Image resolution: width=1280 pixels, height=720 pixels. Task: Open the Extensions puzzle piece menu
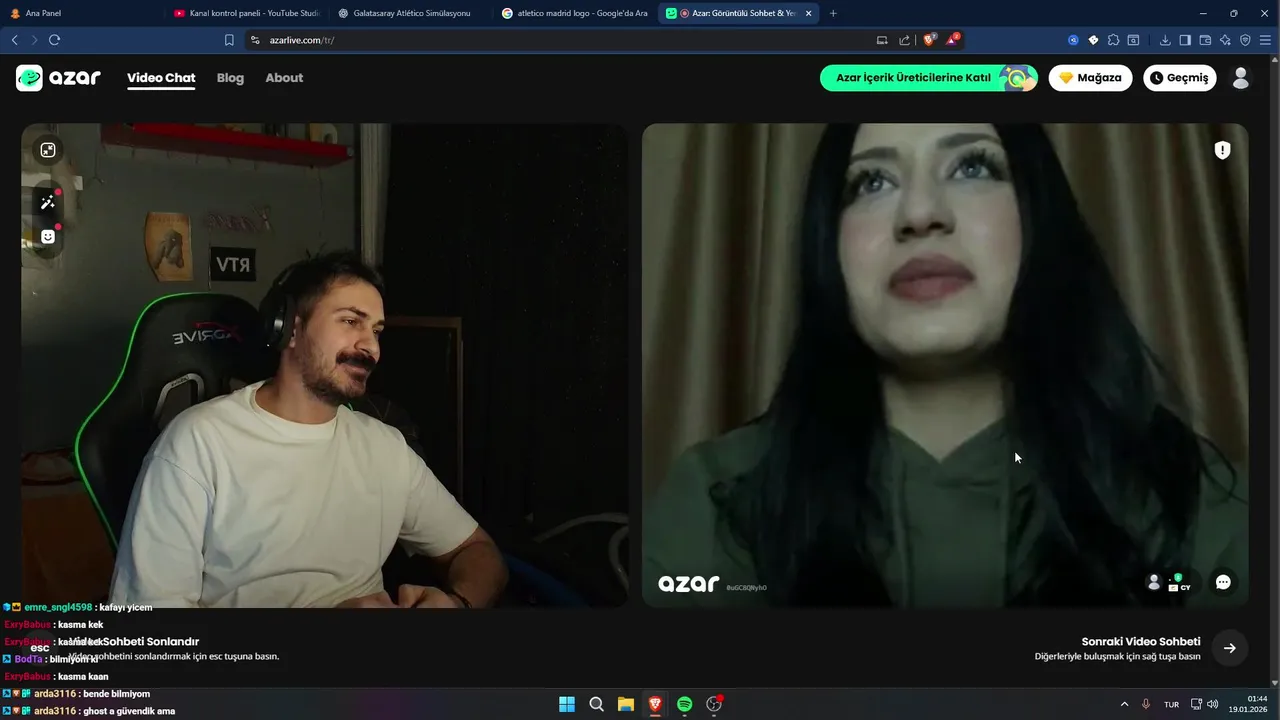pos(1113,40)
